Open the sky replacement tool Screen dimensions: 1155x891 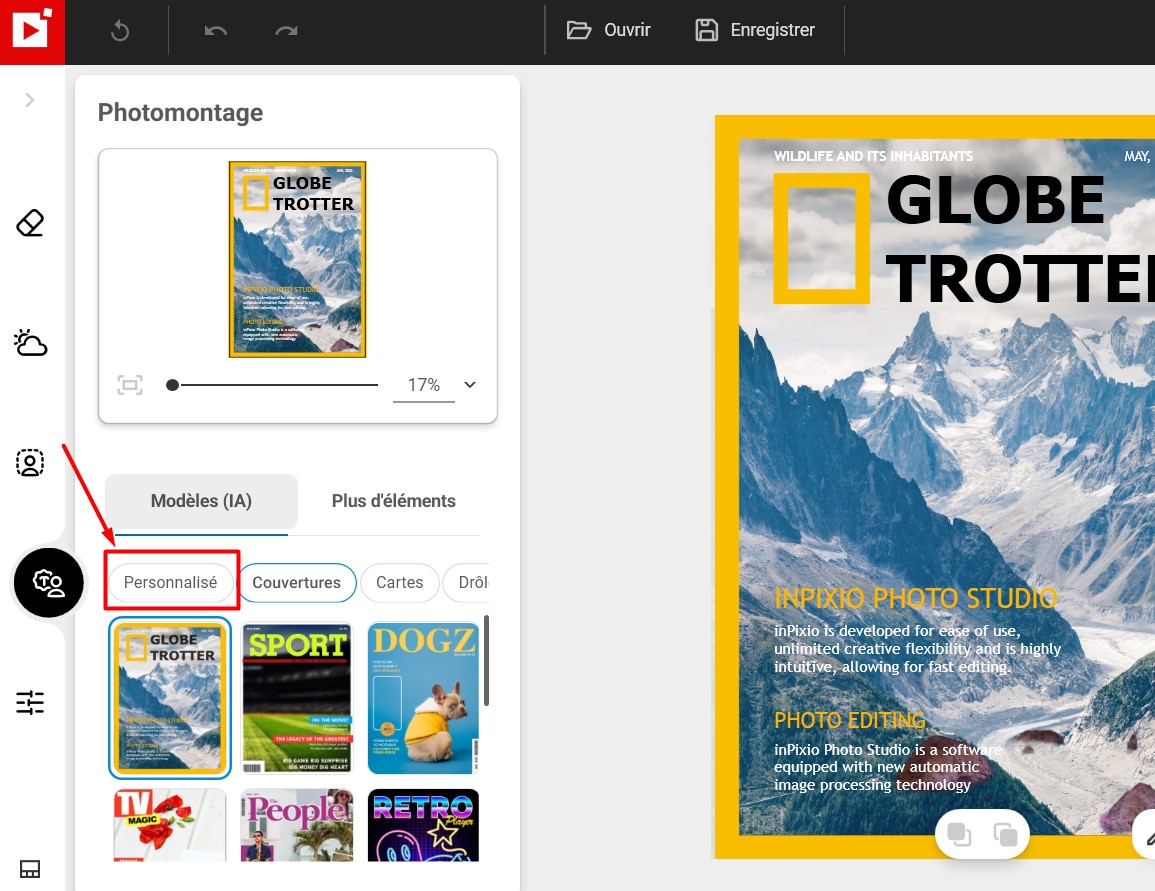pos(30,343)
